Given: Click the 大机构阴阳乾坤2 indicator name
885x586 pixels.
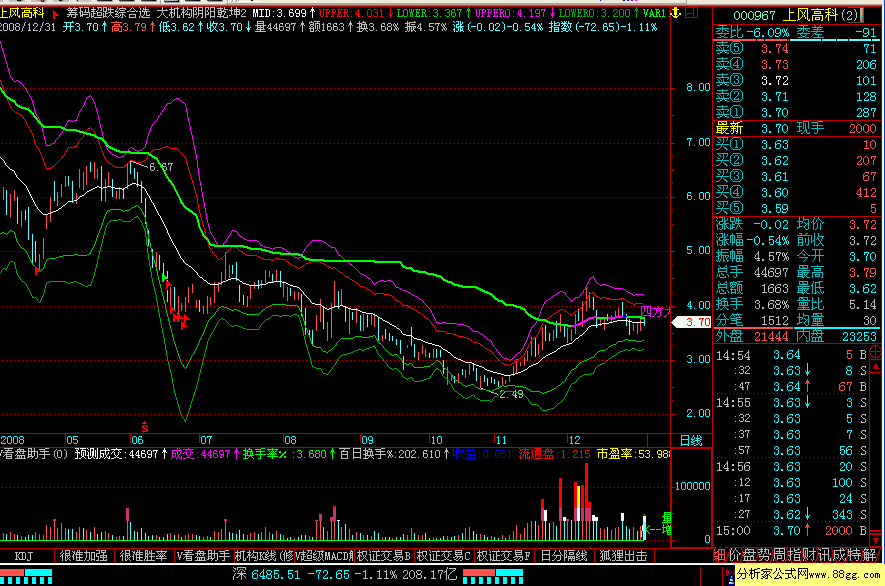Looking at the screenshot, I should 201,12.
